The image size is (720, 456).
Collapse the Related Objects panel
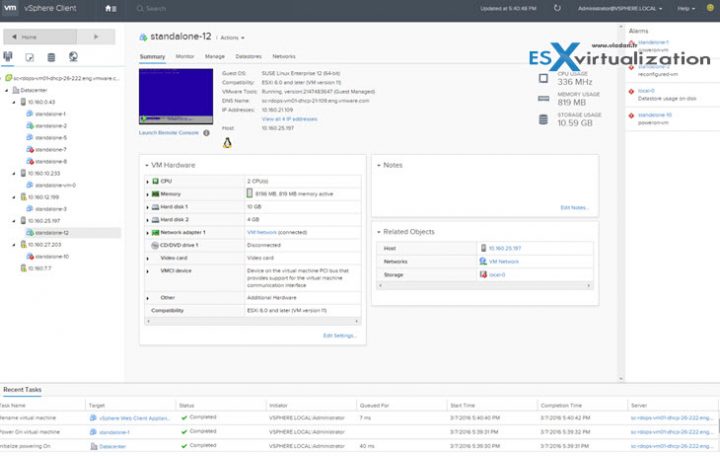pyautogui.click(x=379, y=232)
